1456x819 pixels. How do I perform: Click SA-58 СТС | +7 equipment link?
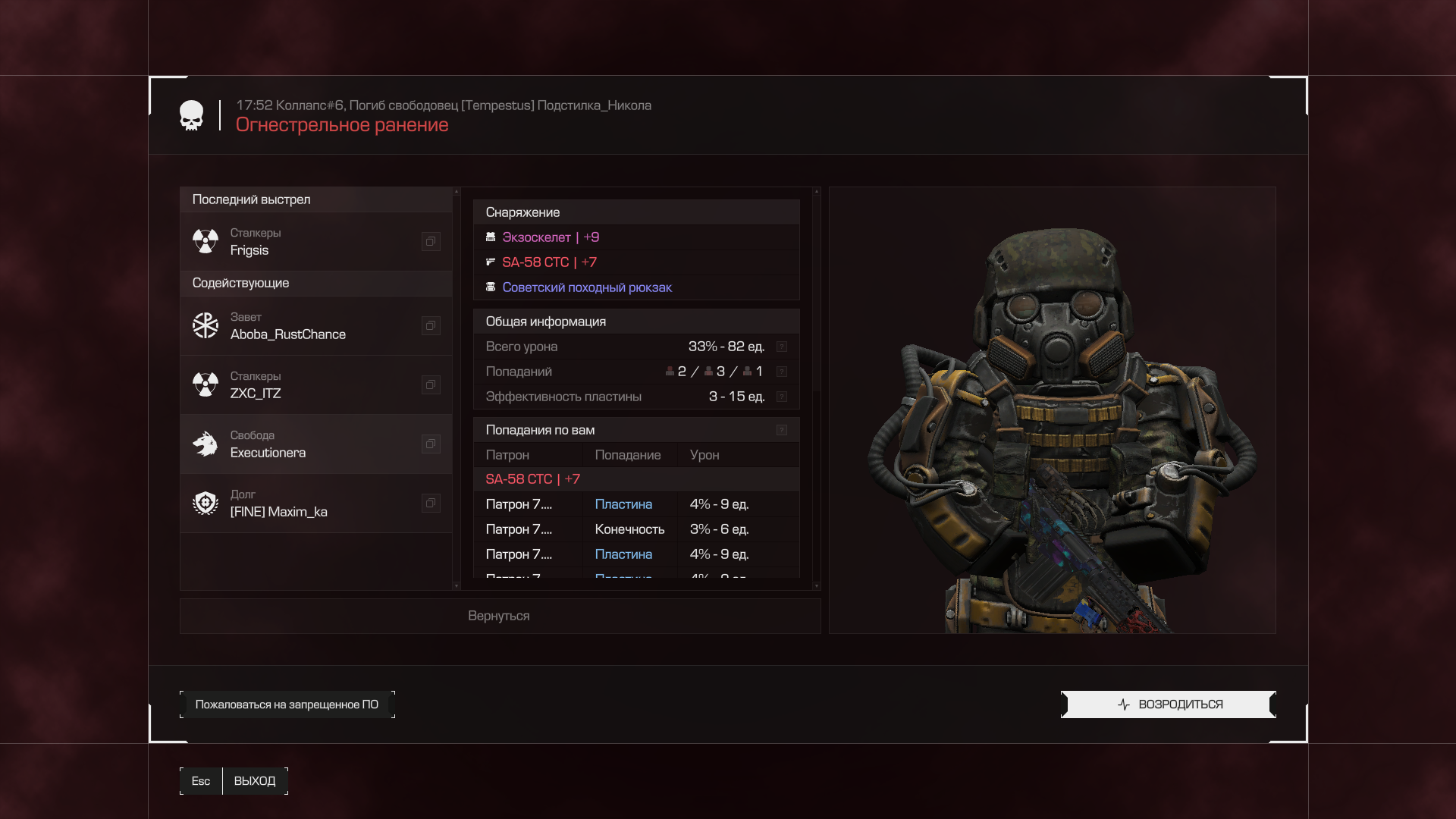coord(549,262)
